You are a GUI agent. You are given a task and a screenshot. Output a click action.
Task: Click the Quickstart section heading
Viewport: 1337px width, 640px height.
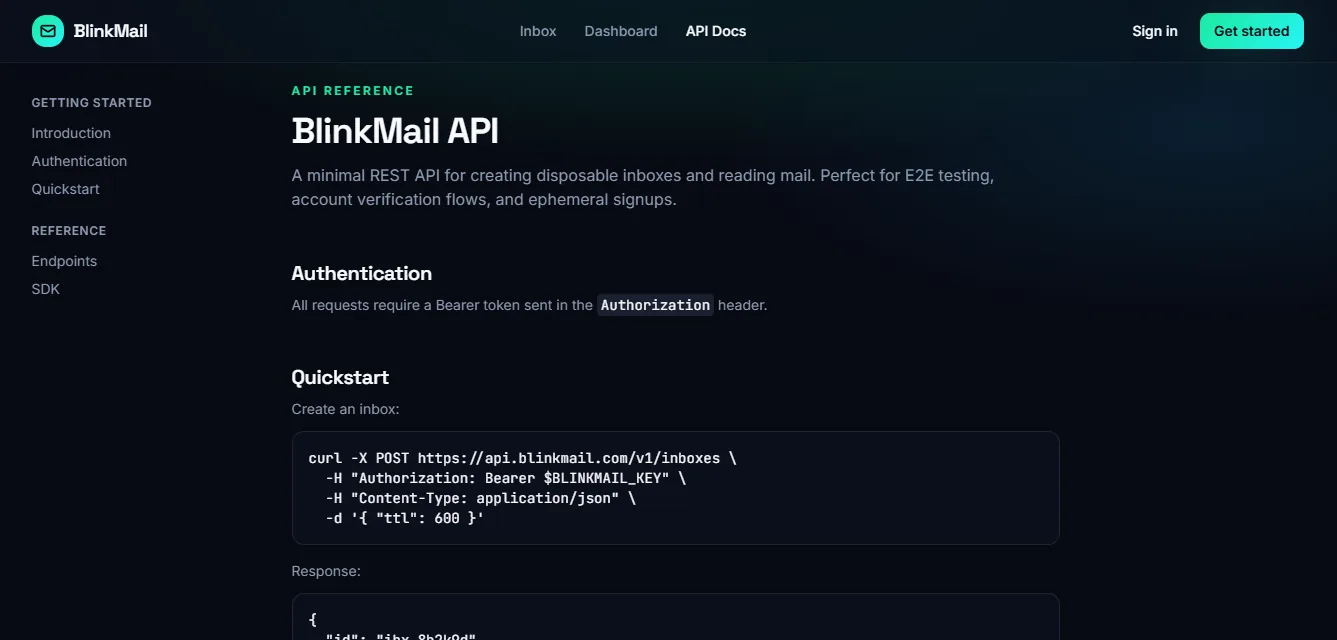[x=340, y=377]
